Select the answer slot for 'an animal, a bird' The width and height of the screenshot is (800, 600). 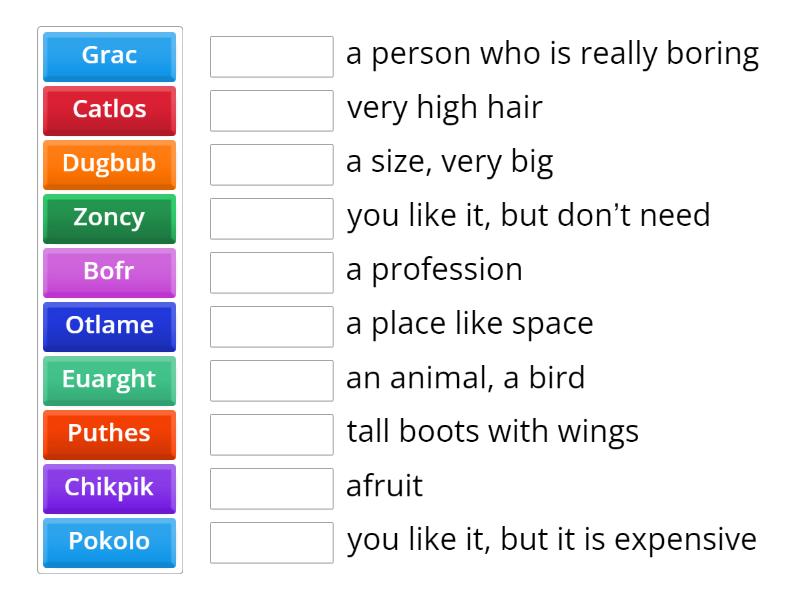coord(271,380)
